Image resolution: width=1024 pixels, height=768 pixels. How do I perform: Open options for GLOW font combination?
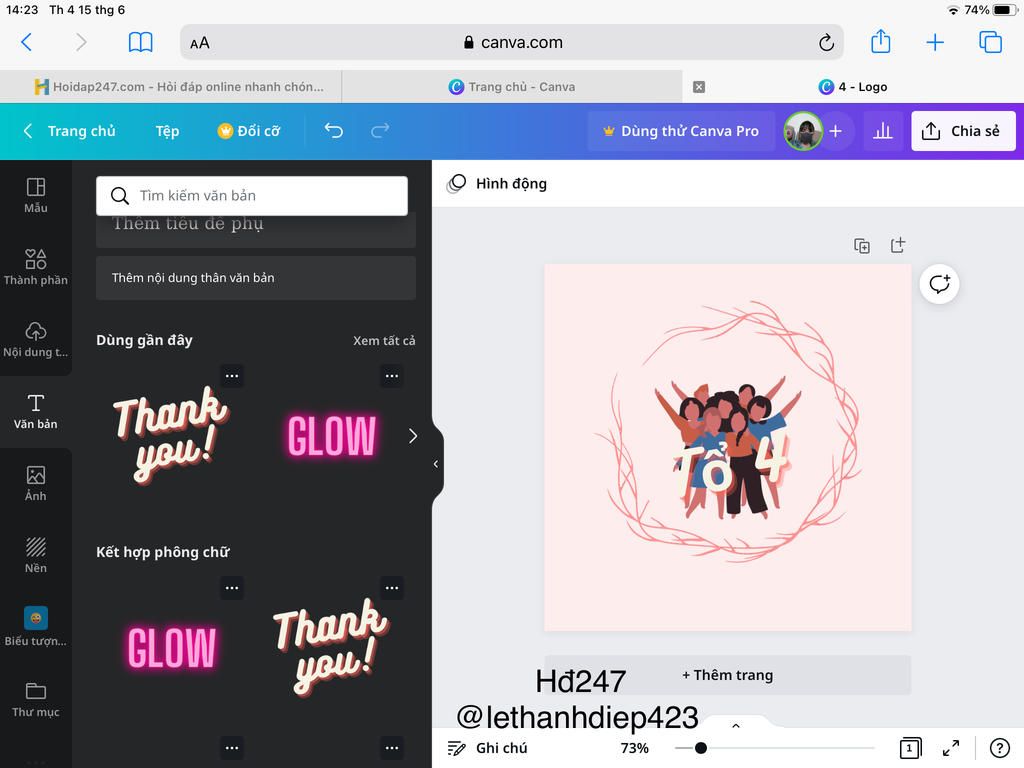(232, 588)
